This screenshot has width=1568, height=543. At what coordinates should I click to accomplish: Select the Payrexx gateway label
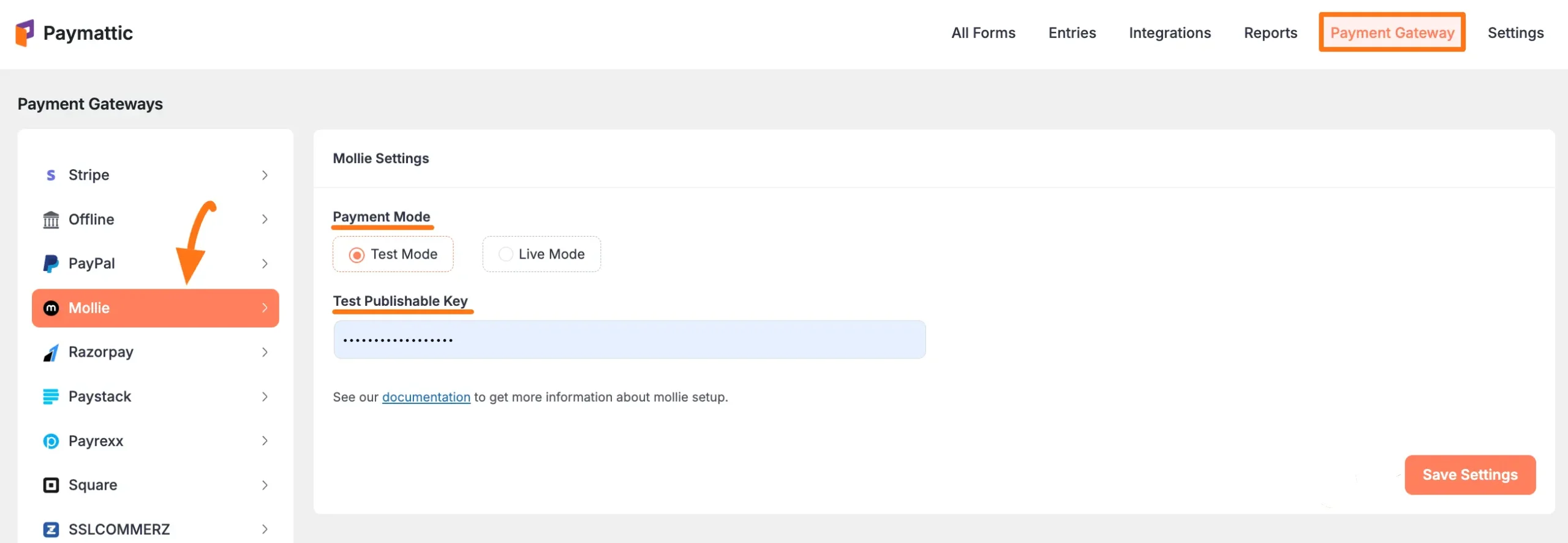tap(96, 441)
